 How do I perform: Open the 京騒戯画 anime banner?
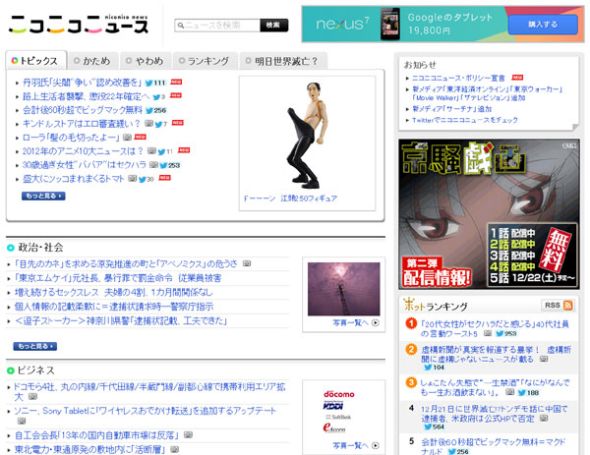pos(489,214)
